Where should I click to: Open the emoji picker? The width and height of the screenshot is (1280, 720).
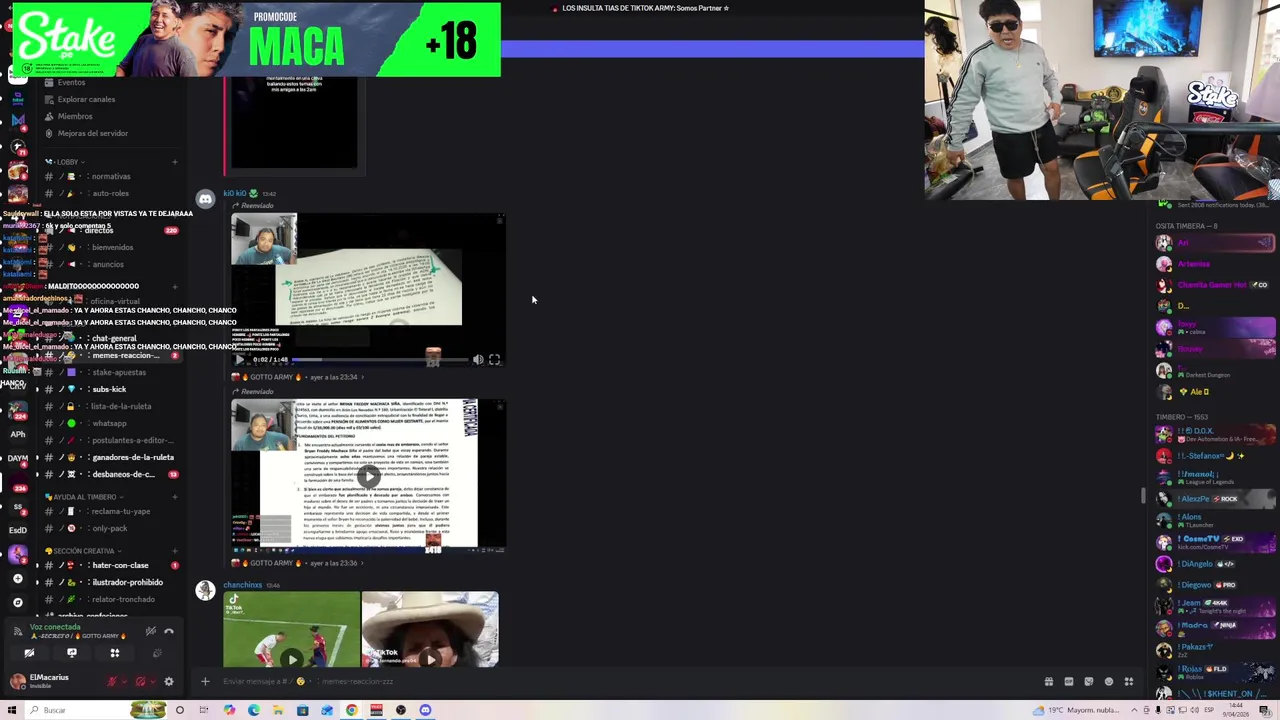pyautogui.click(x=1109, y=682)
